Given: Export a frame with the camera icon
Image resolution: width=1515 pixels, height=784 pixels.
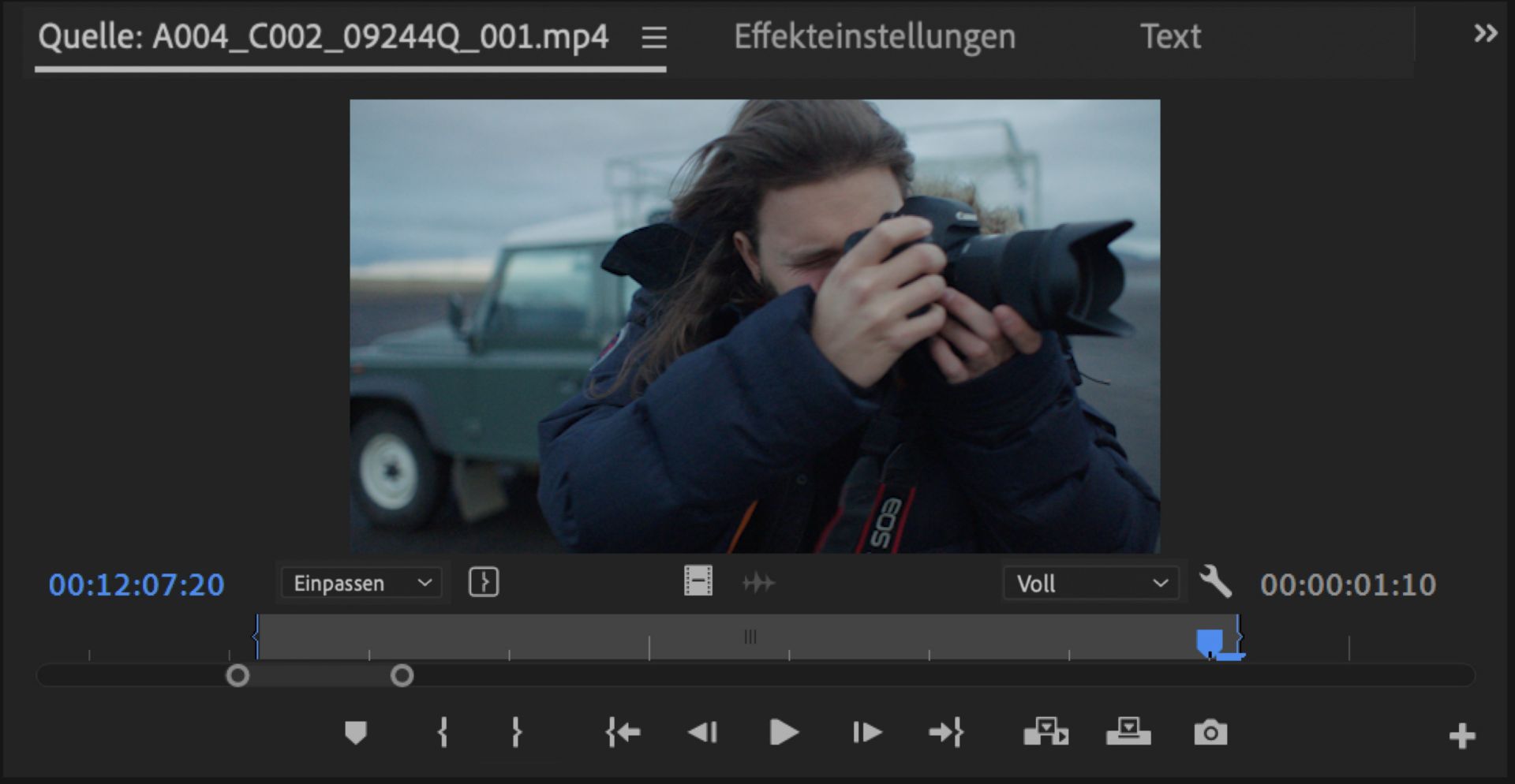Looking at the screenshot, I should [1210, 733].
